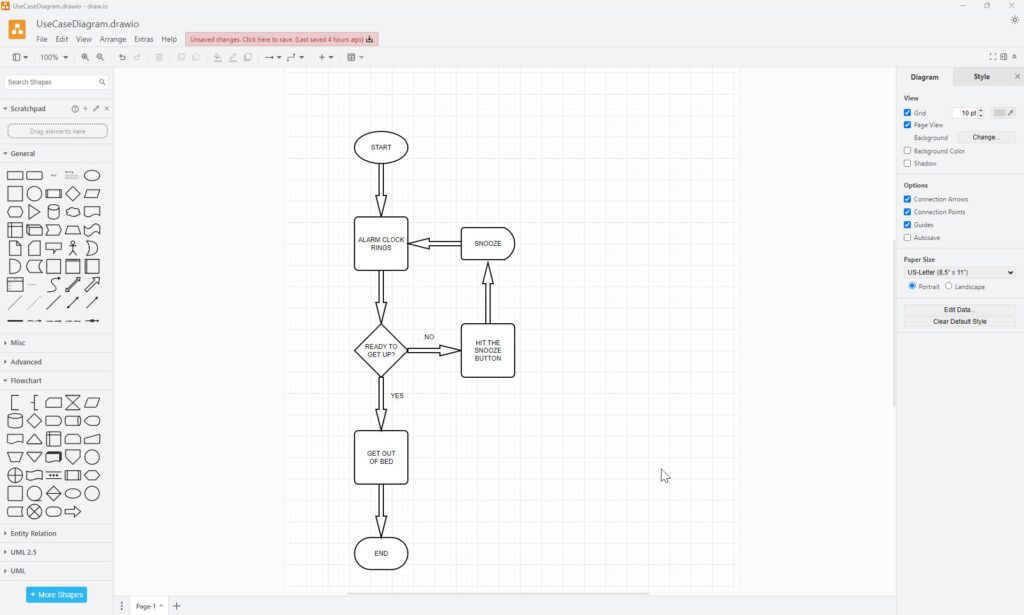This screenshot has height=615, width=1024.
Task: Close the Scratchpad section with X icon
Action: coord(106,109)
